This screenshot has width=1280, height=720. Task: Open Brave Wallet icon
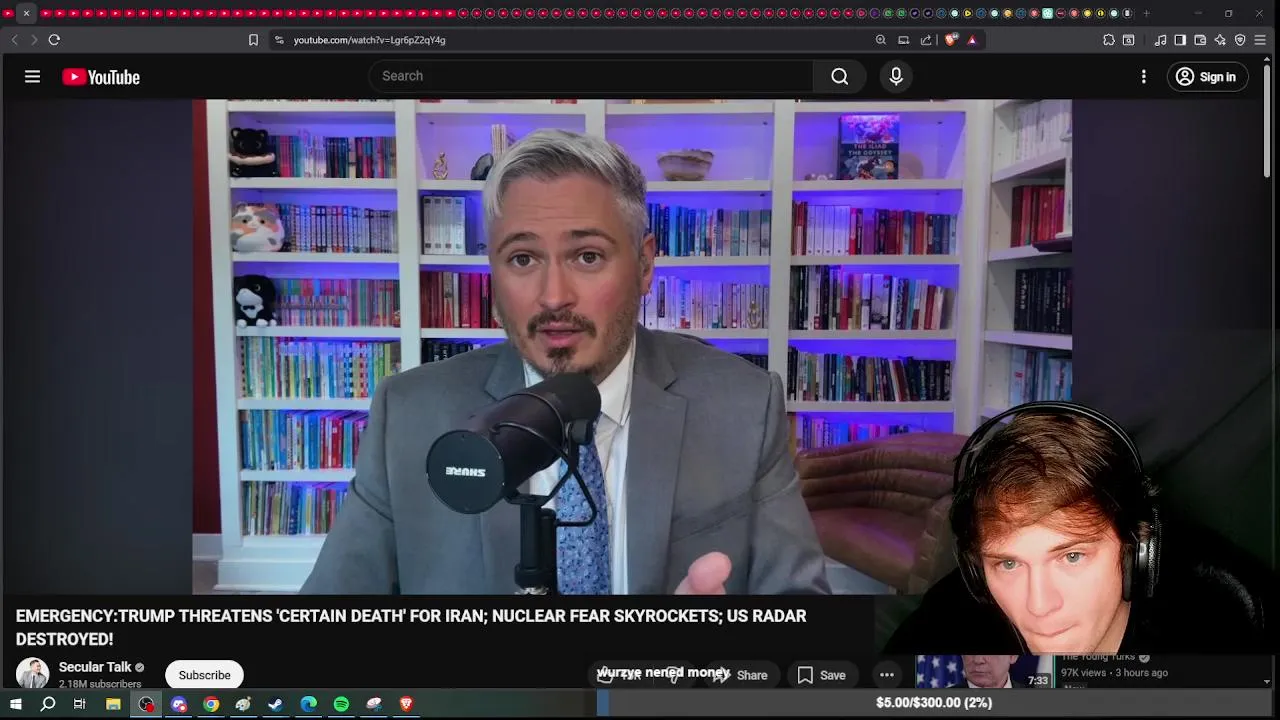[1200, 40]
